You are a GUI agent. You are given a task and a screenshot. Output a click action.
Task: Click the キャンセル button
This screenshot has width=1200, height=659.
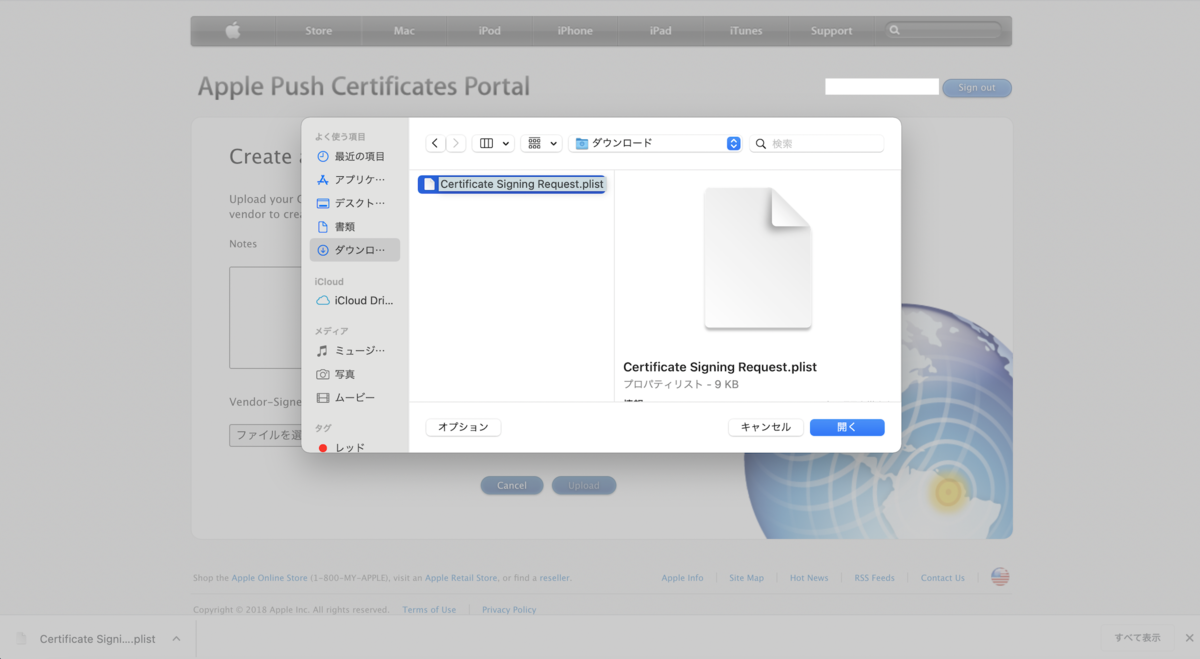766,427
